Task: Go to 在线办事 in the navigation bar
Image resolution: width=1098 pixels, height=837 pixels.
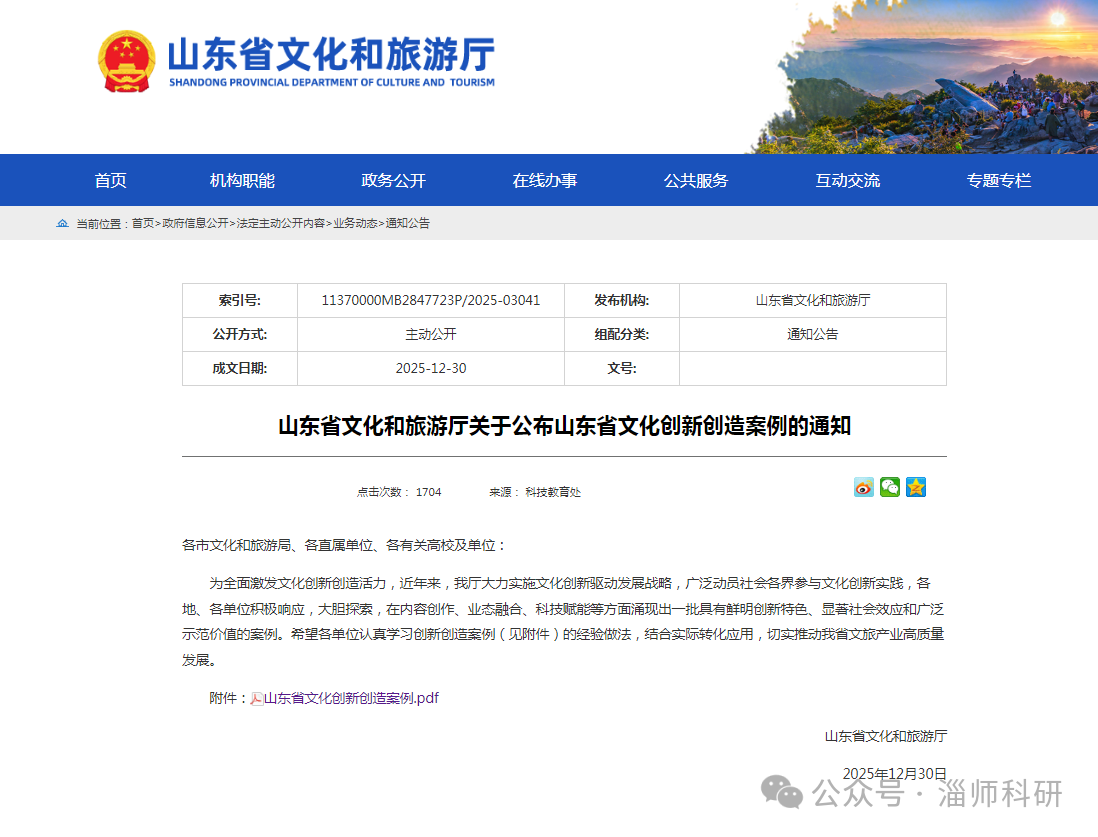Action: (545, 181)
